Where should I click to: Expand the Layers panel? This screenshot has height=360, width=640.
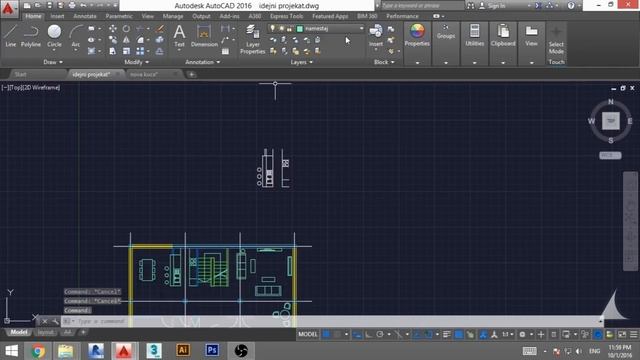tap(302, 62)
